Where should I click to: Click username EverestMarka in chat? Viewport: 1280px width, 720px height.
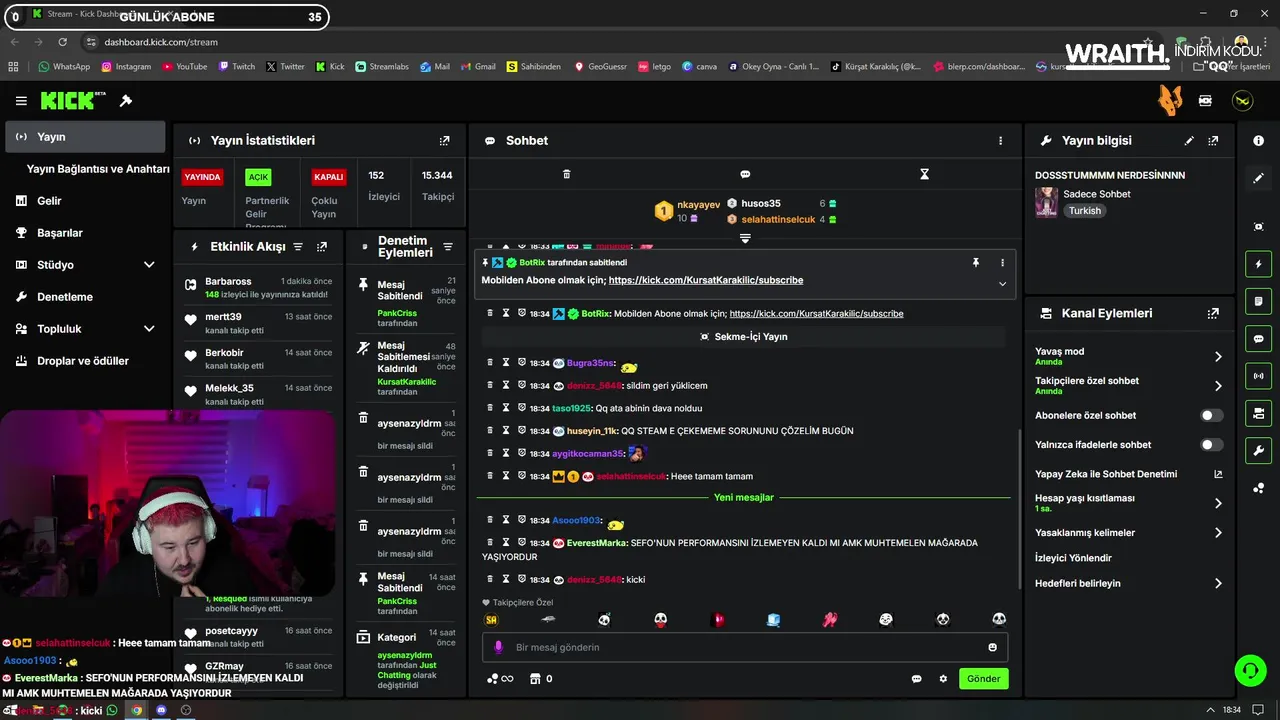pyautogui.click(x=596, y=543)
